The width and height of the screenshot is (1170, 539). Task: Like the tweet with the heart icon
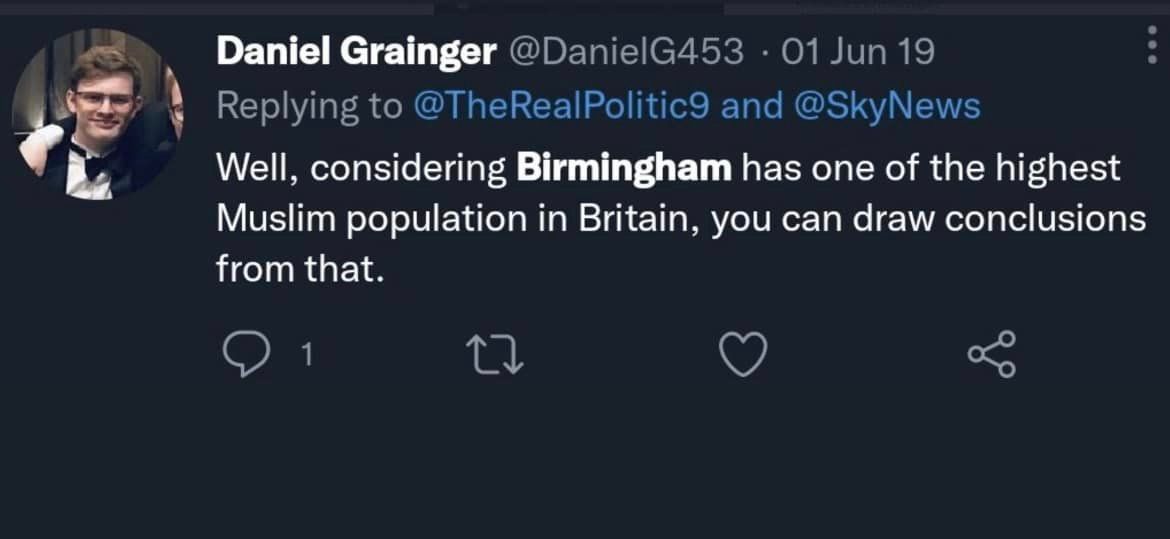(x=744, y=354)
